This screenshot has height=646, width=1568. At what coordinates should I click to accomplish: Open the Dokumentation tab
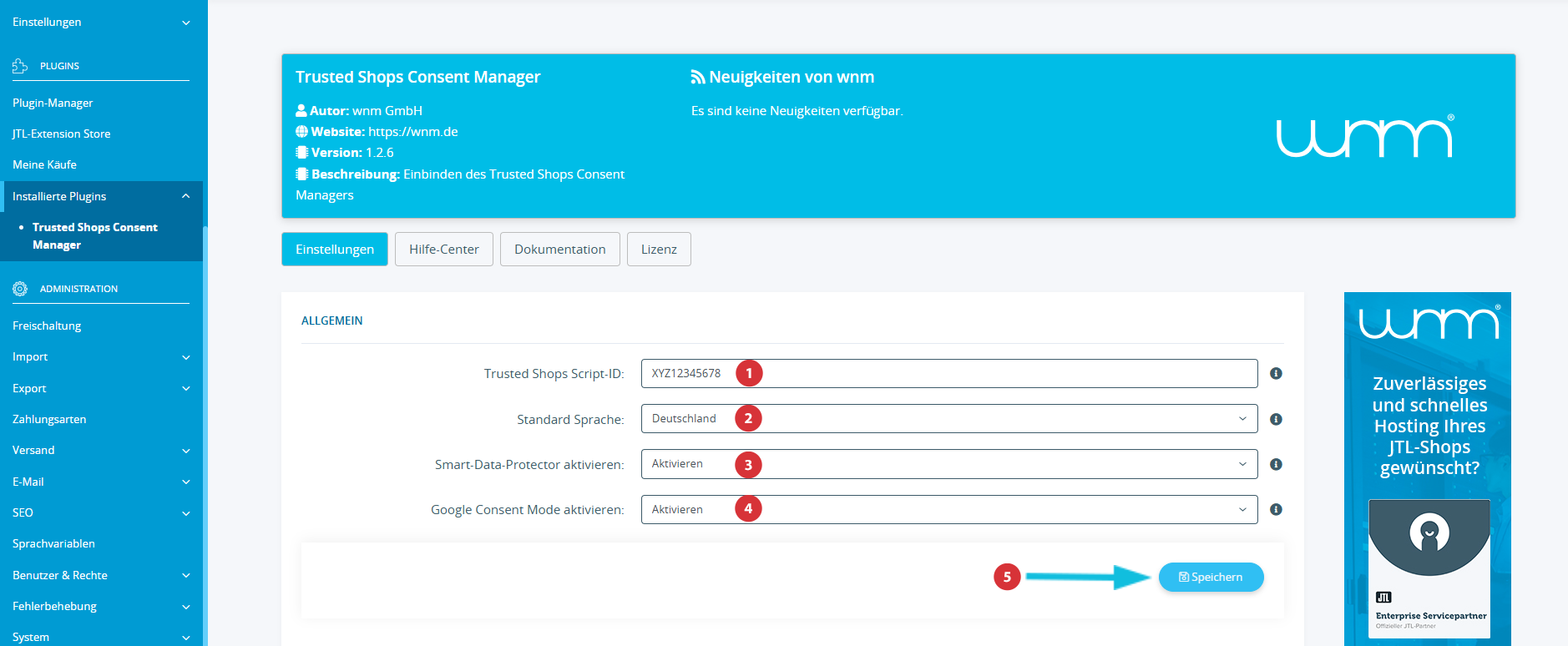[x=560, y=249]
